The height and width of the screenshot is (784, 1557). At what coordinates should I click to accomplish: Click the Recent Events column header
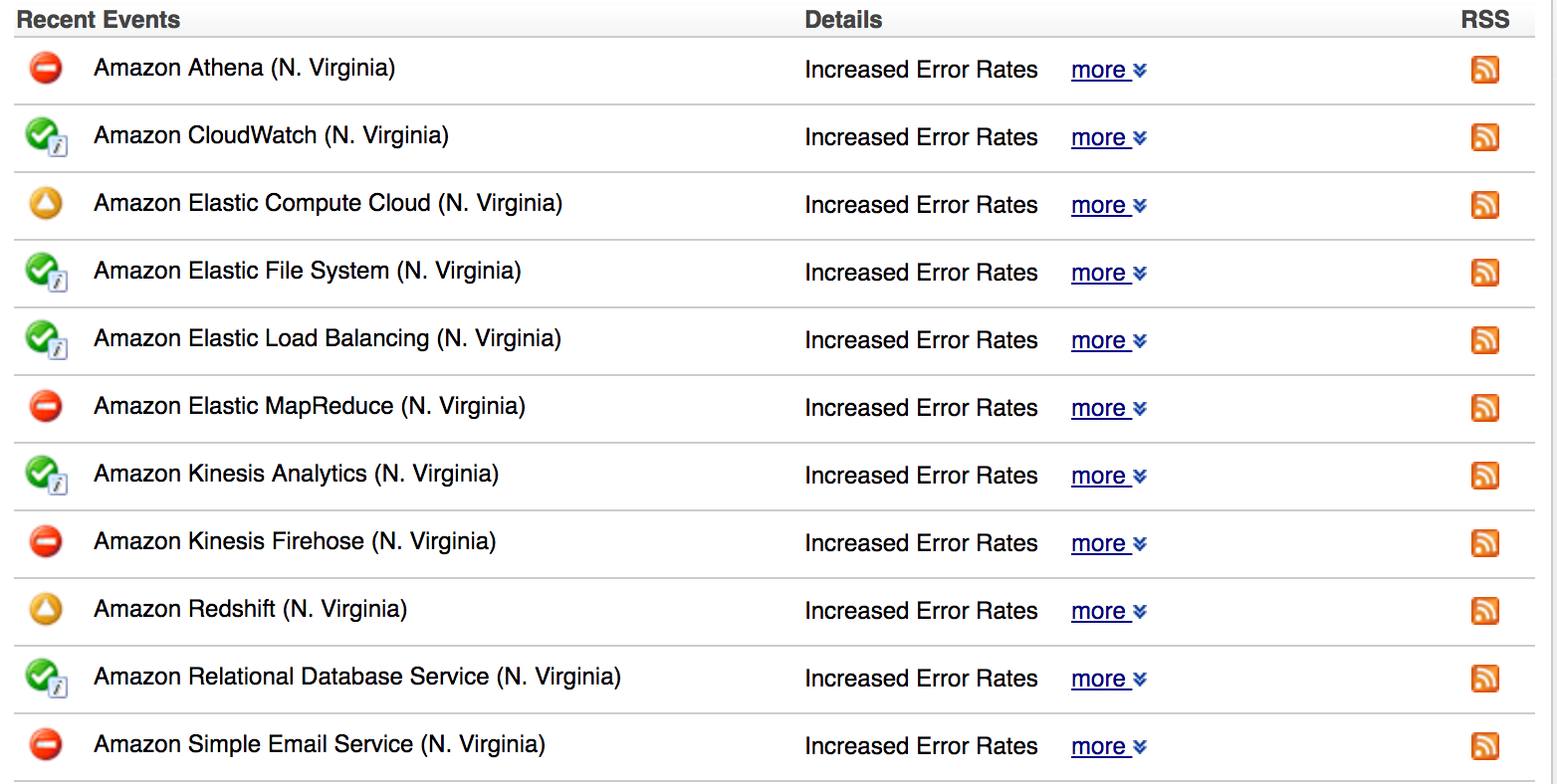(99, 20)
